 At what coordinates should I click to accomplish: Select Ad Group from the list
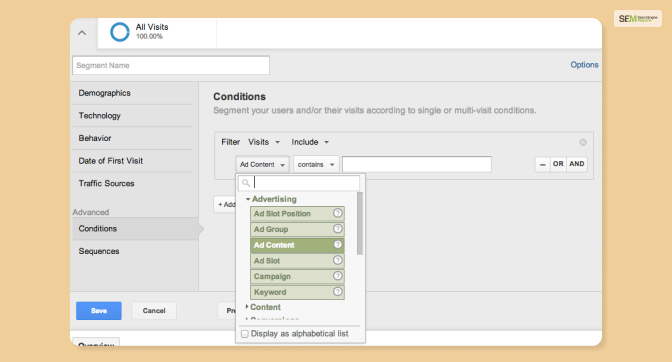(x=297, y=229)
